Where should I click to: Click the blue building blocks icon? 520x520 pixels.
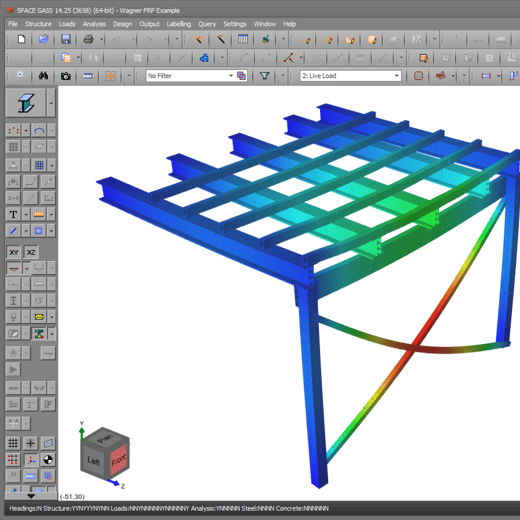(204, 58)
